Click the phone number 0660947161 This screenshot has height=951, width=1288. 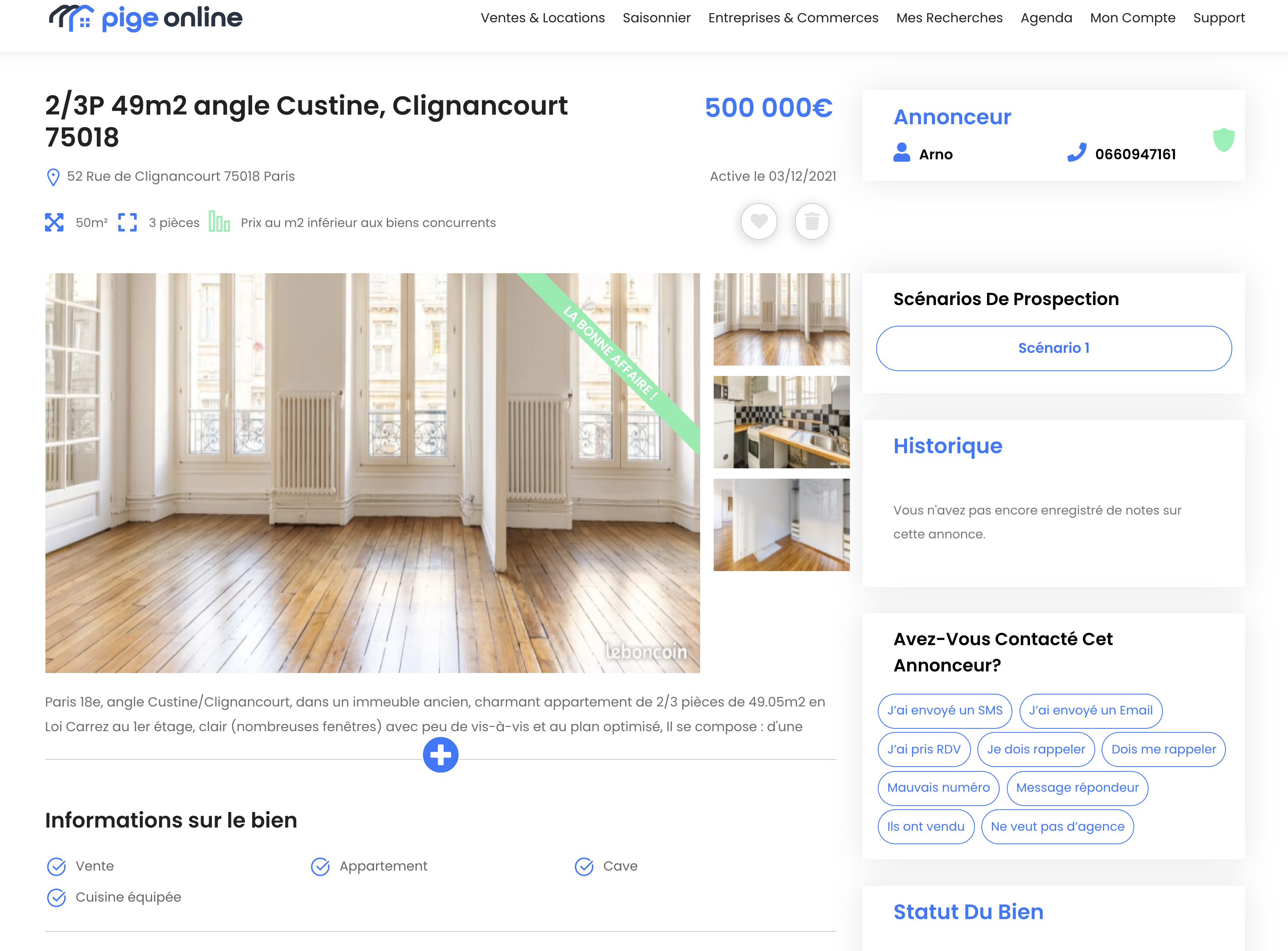click(1135, 154)
